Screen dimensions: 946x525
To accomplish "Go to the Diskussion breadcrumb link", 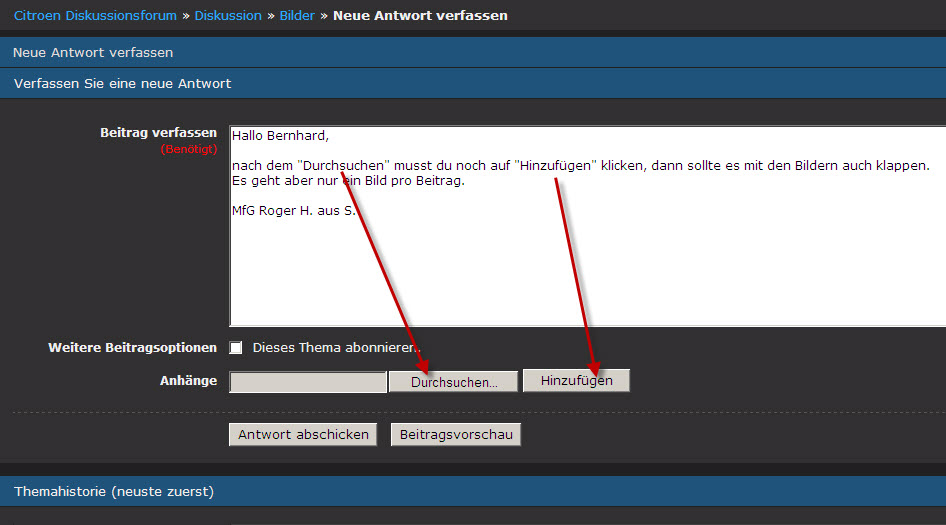I will [228, 16].
